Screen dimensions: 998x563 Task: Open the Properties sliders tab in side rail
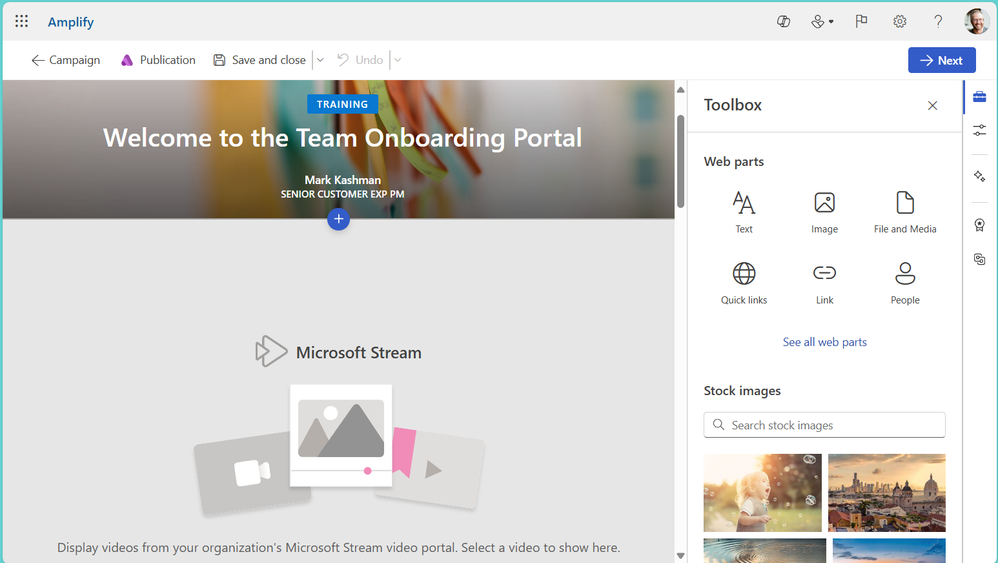[x=980, y=130]
